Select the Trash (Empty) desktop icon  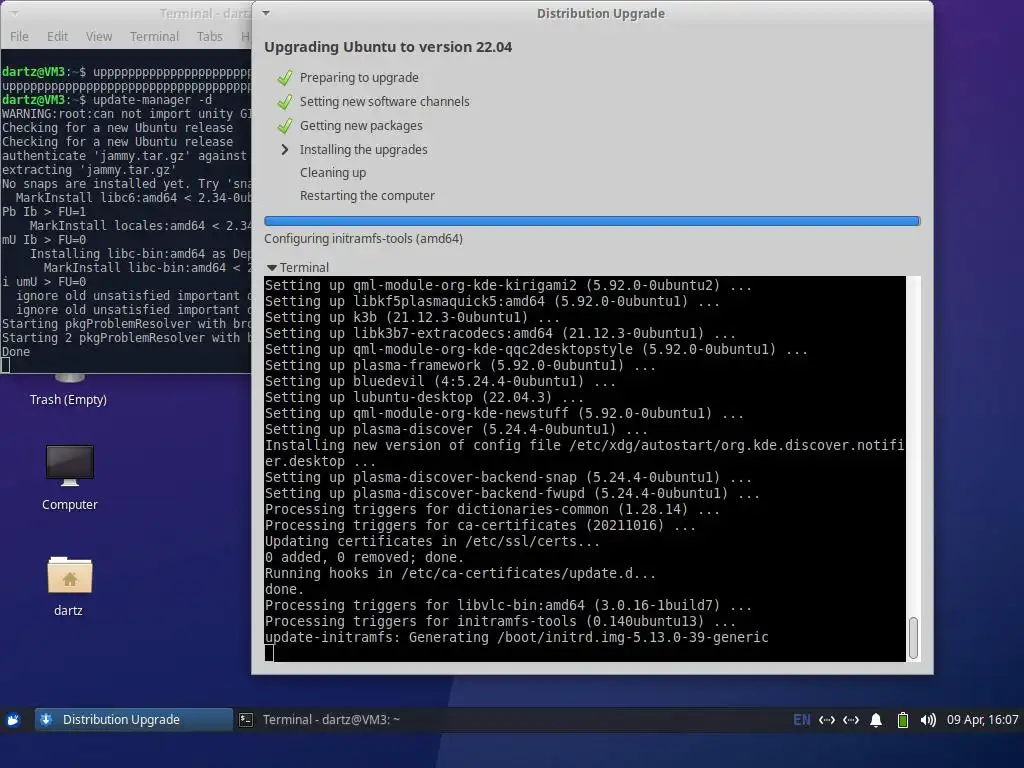pyautogui.click(x=69, y=390)
